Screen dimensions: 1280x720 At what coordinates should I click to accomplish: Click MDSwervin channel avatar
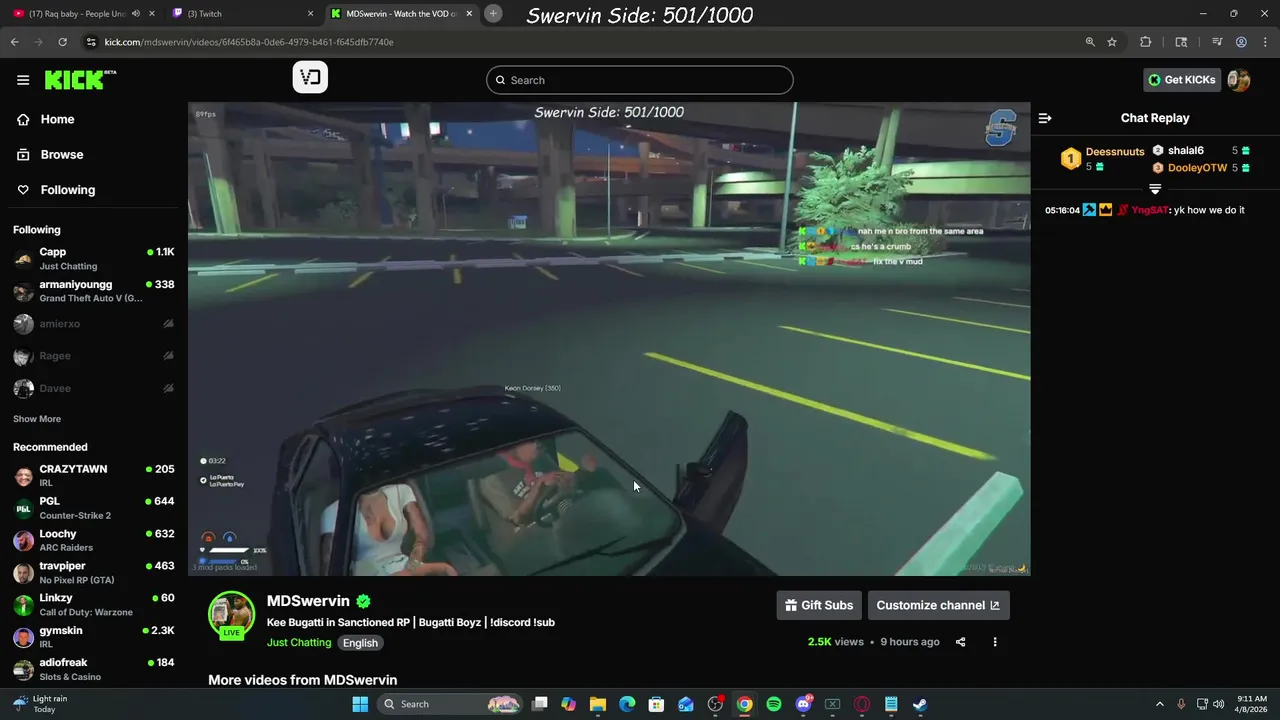pyautogui.click(x=231, y=615)
